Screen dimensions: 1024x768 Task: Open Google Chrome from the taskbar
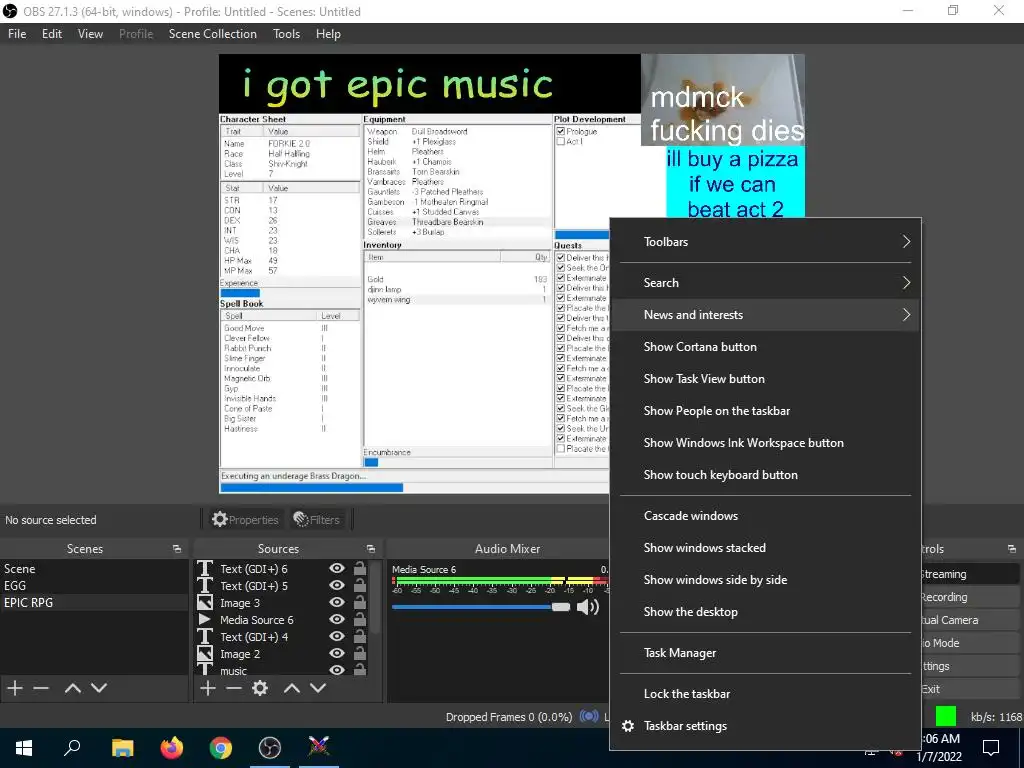(x=221, y=747)
